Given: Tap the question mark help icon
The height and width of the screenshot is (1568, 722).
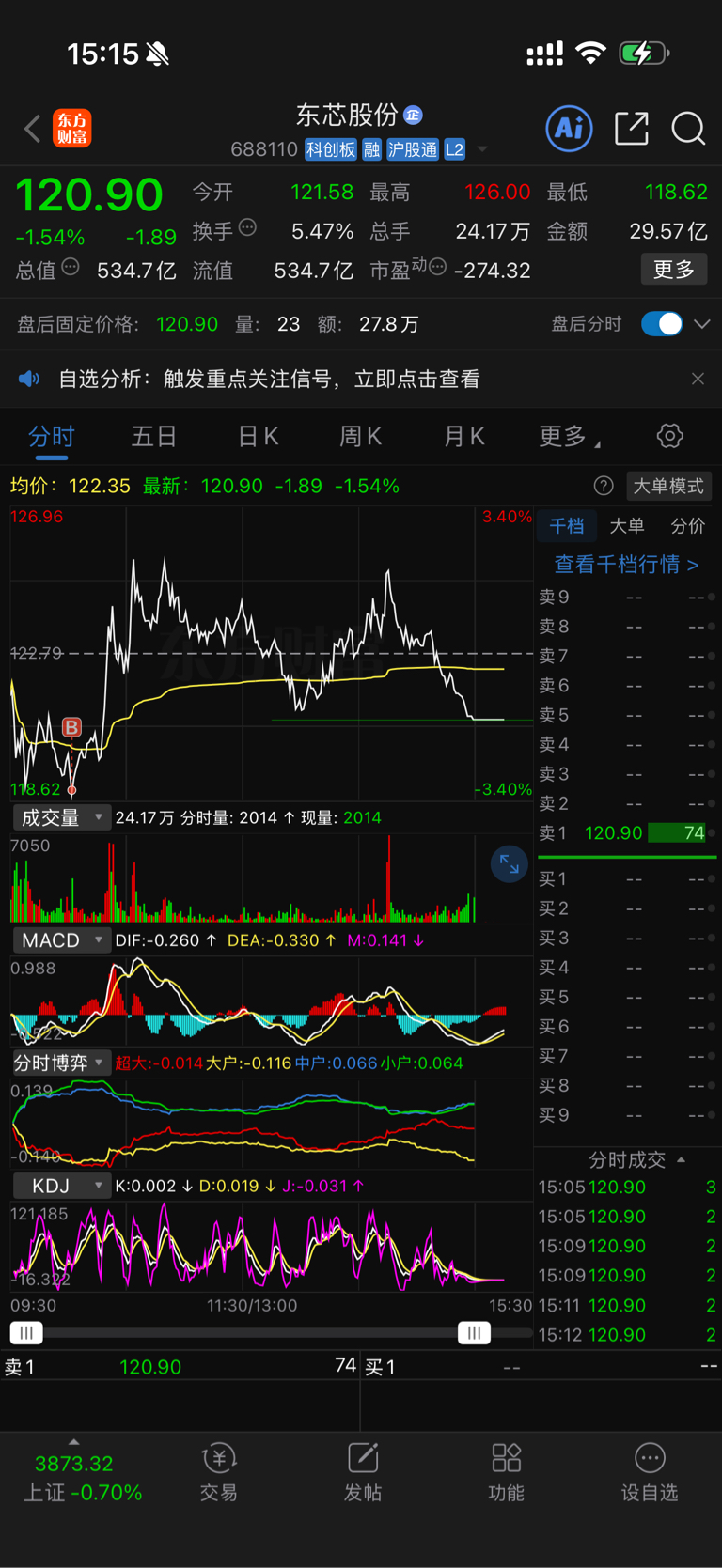Looking at the screenshot, I should coord(604,486).
